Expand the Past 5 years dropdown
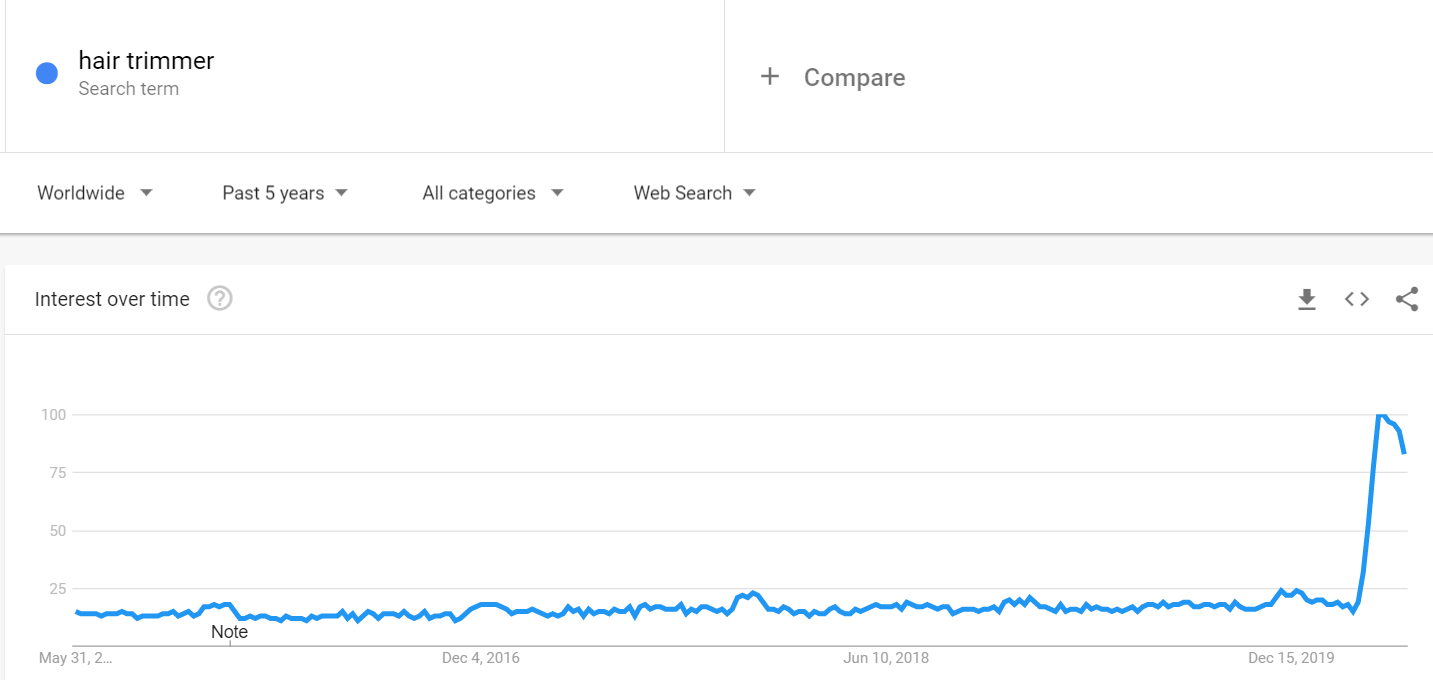Viewport: 1433px width, 680px height. [x=285, y=193]
